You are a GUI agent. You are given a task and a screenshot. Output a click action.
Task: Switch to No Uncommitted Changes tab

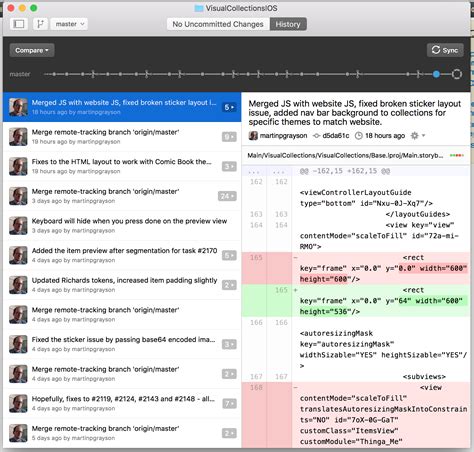[218, 24]
